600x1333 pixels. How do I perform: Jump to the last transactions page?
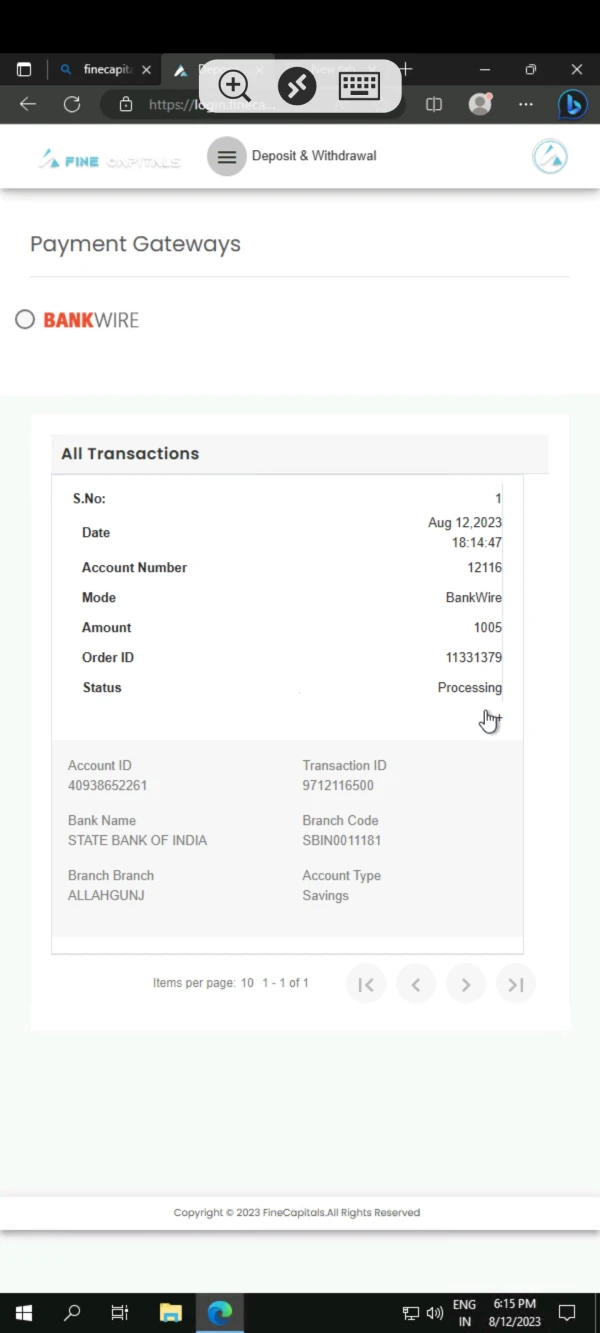pyautogui.click(x=516, y=985)
